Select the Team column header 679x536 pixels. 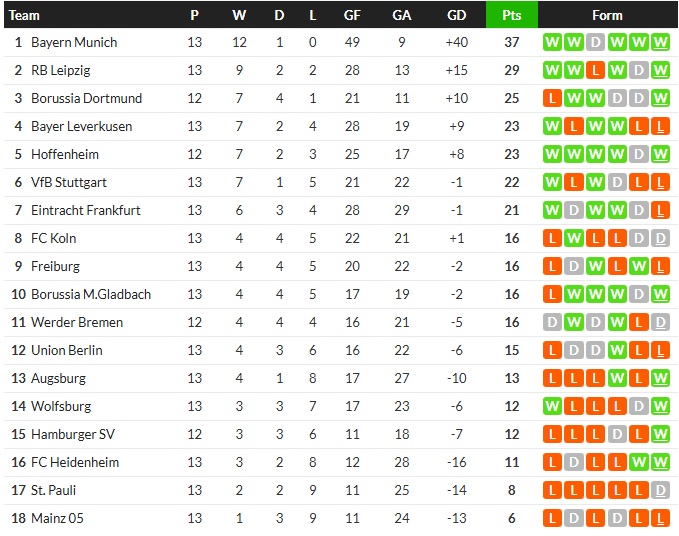[25, 15]
